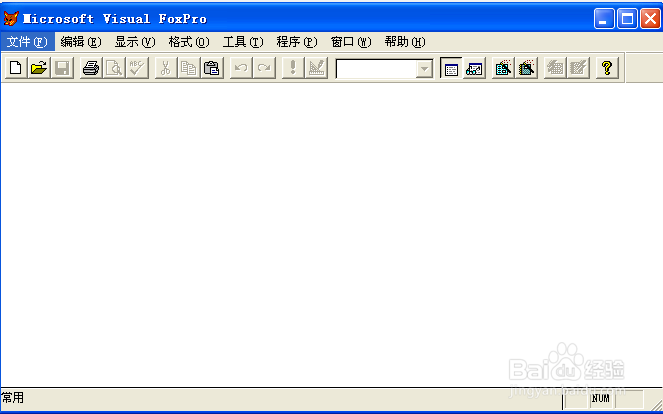Viewport: 663px width, 414px height.
Task: Open the database dropdown arrow
Action: pyautogui.click(x=424, y=69)
